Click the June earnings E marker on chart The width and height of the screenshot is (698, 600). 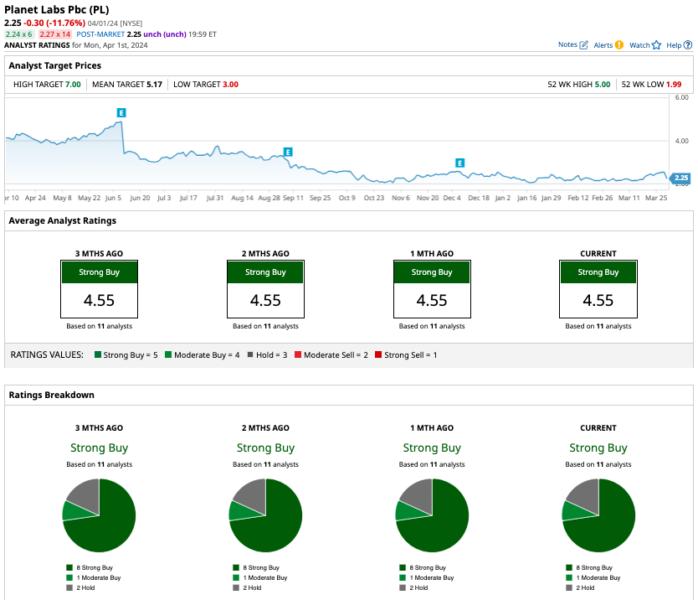pyautogui.click(x=121, y=113)
